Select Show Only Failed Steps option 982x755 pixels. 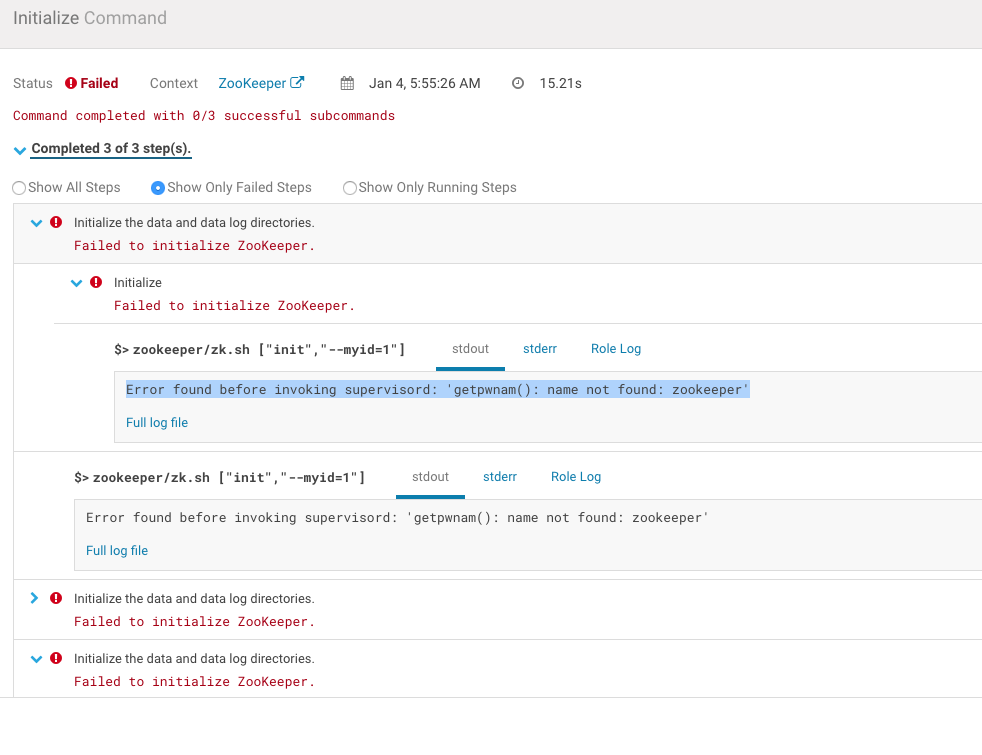[x=158, y=188]
